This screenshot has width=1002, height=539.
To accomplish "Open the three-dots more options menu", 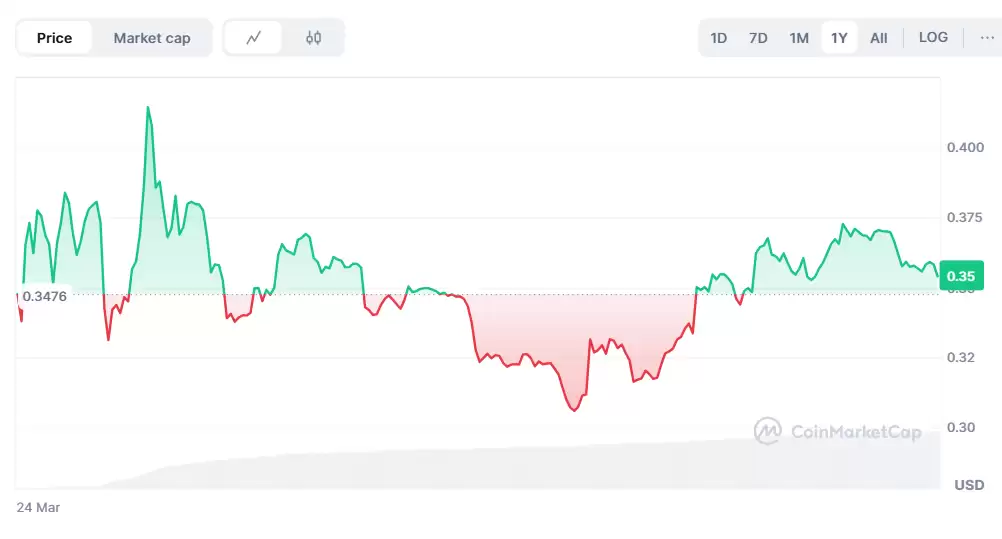I will pyautogui.click(x=986, y=38).
